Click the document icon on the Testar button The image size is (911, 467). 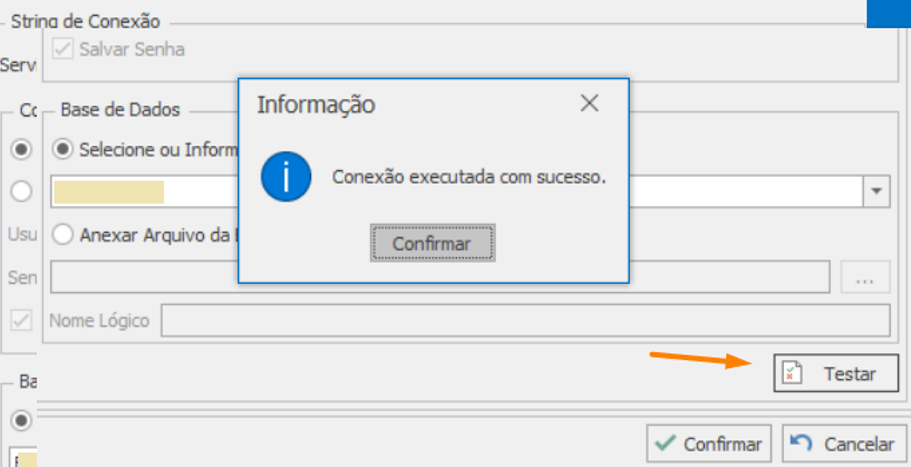click(791, 374)
